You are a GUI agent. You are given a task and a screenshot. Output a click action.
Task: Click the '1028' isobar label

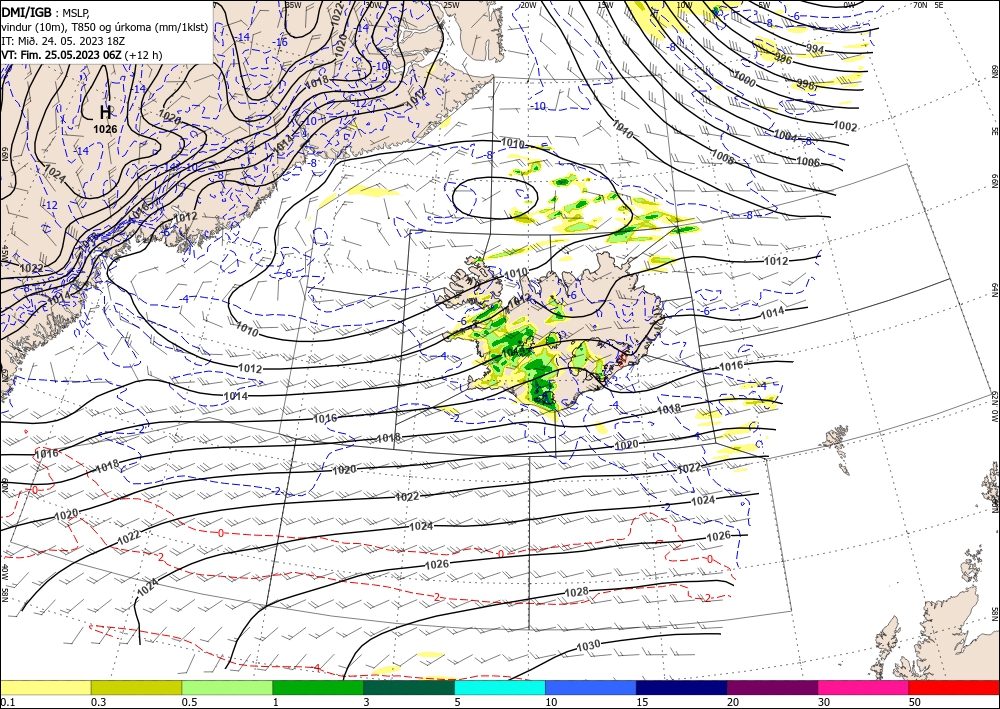coord(577,592)
